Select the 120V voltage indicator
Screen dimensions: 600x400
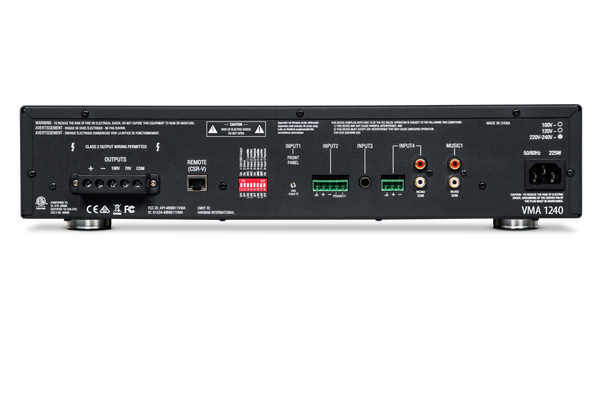point(560,130)
